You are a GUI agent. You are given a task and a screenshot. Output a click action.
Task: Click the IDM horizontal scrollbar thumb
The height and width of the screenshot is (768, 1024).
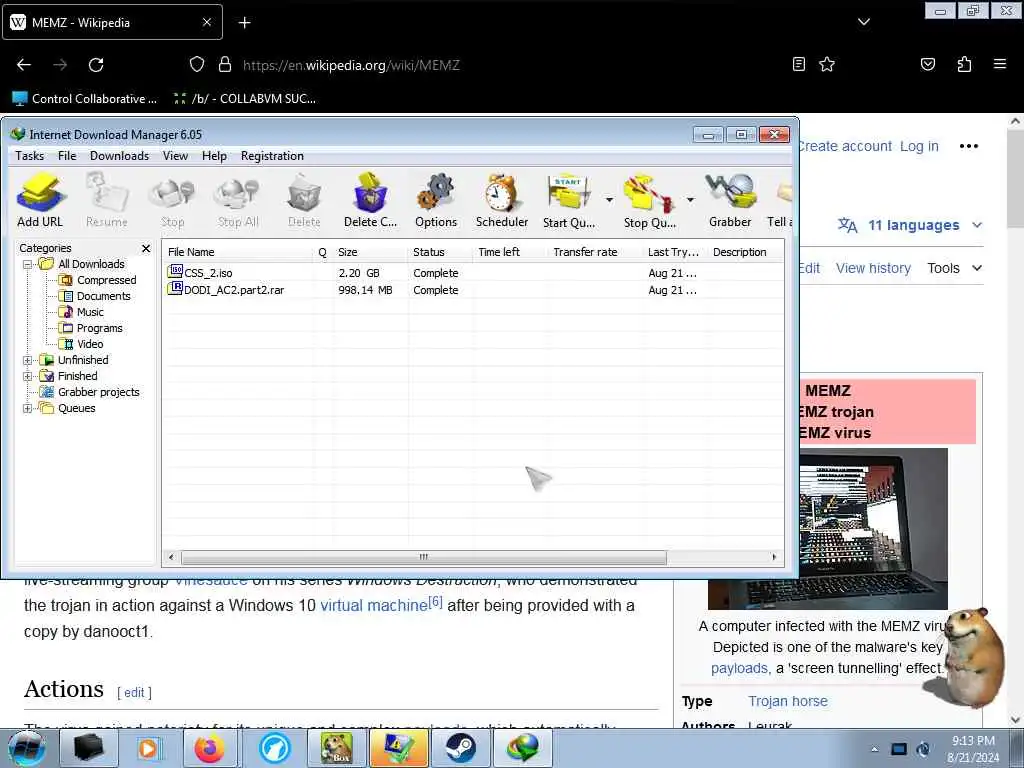click(x=424, y=557)
